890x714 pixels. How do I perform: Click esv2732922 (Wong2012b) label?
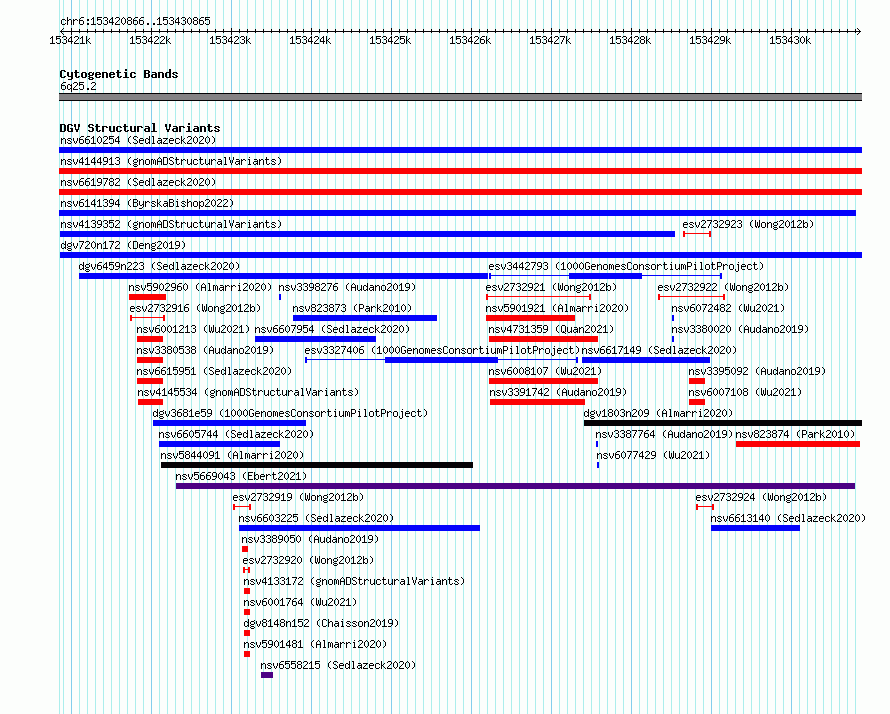(723, 287)
